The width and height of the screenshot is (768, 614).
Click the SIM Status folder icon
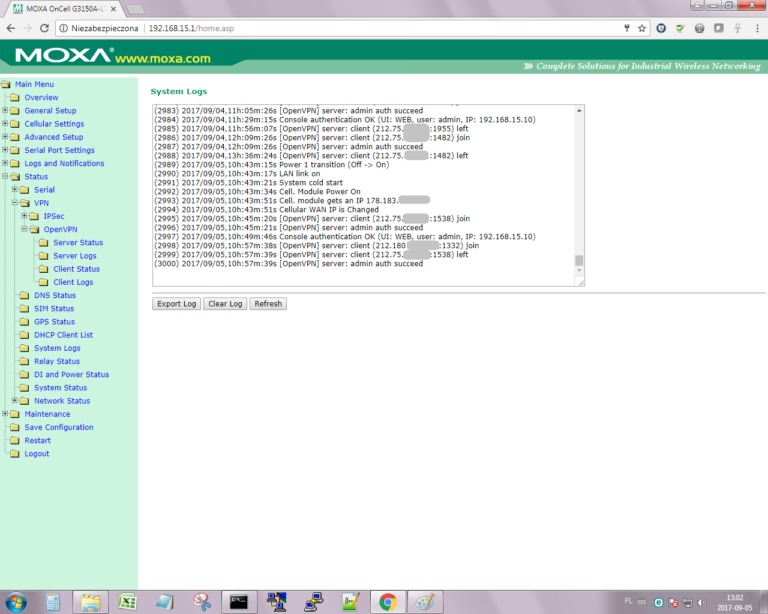[x=24, y=308]
